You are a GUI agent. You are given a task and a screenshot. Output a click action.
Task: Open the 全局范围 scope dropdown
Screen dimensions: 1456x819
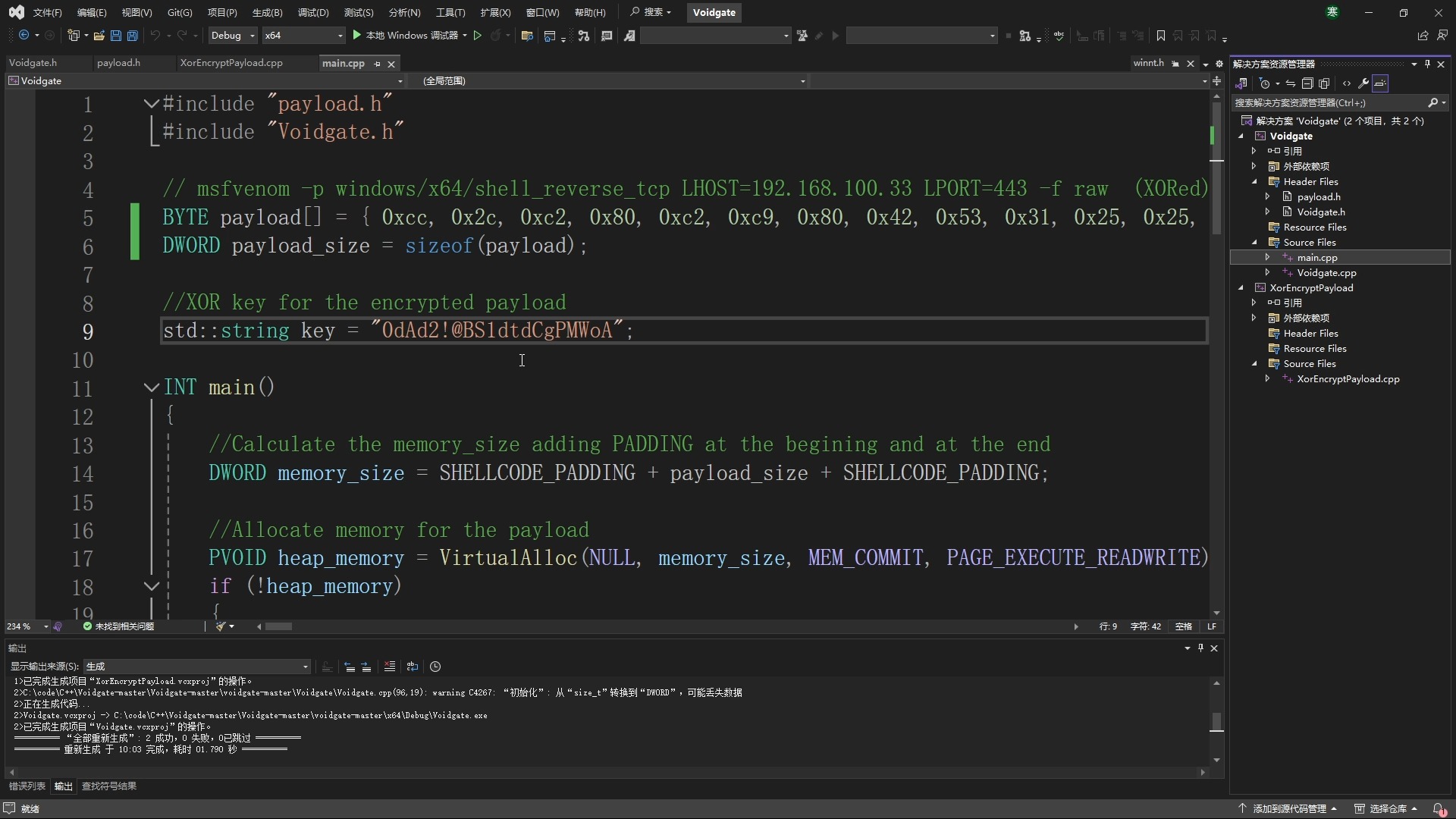point(608,80)
